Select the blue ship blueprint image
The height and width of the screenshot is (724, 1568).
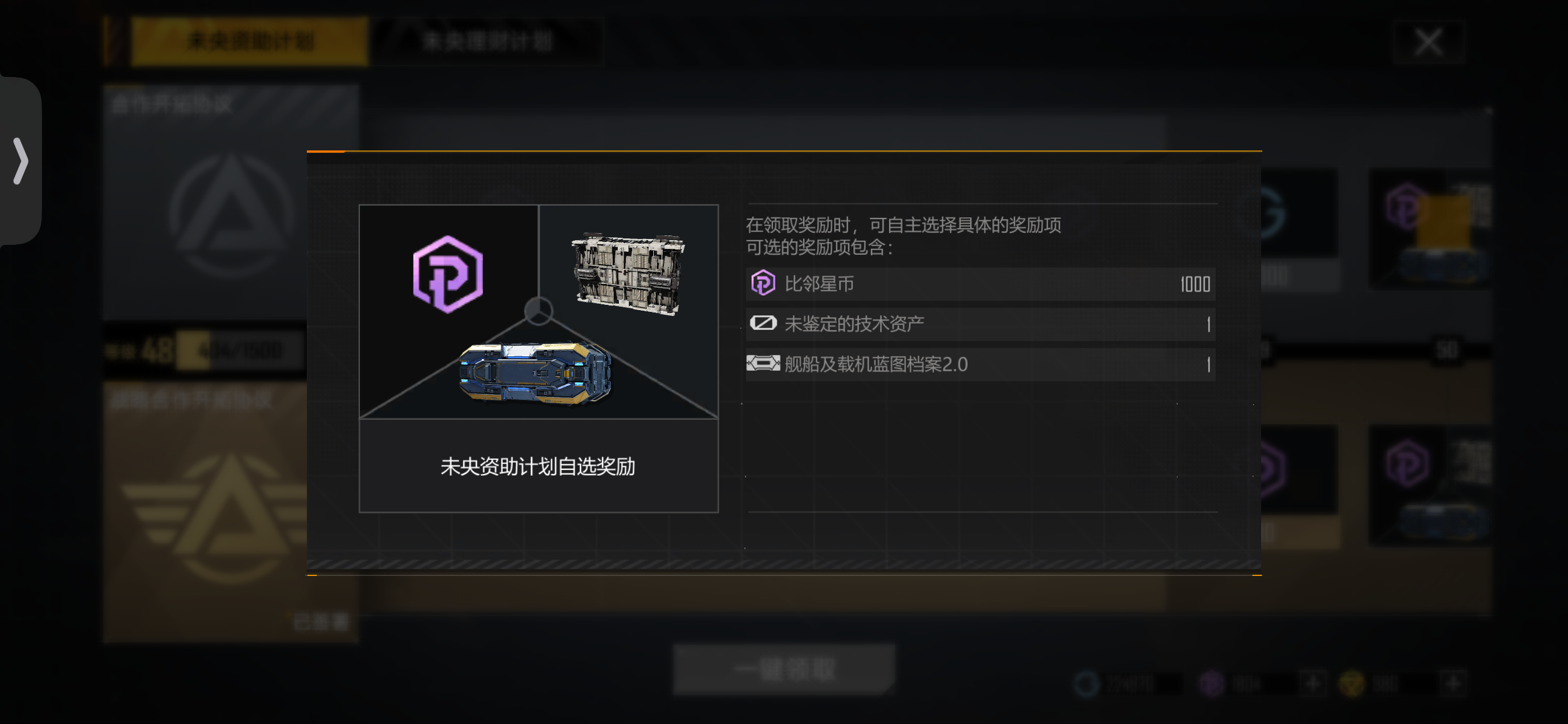[x=535, y=373]
